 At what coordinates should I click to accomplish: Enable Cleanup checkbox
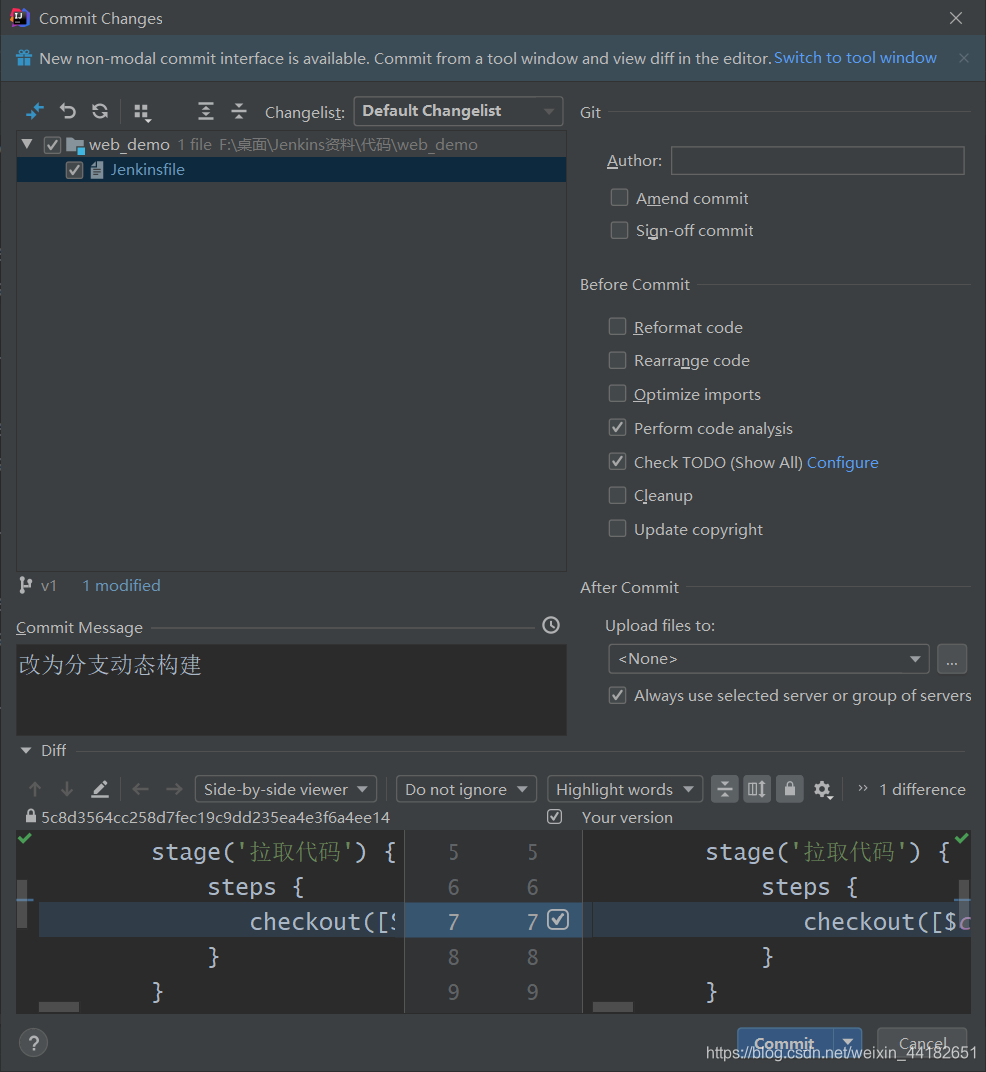(617, 495)
